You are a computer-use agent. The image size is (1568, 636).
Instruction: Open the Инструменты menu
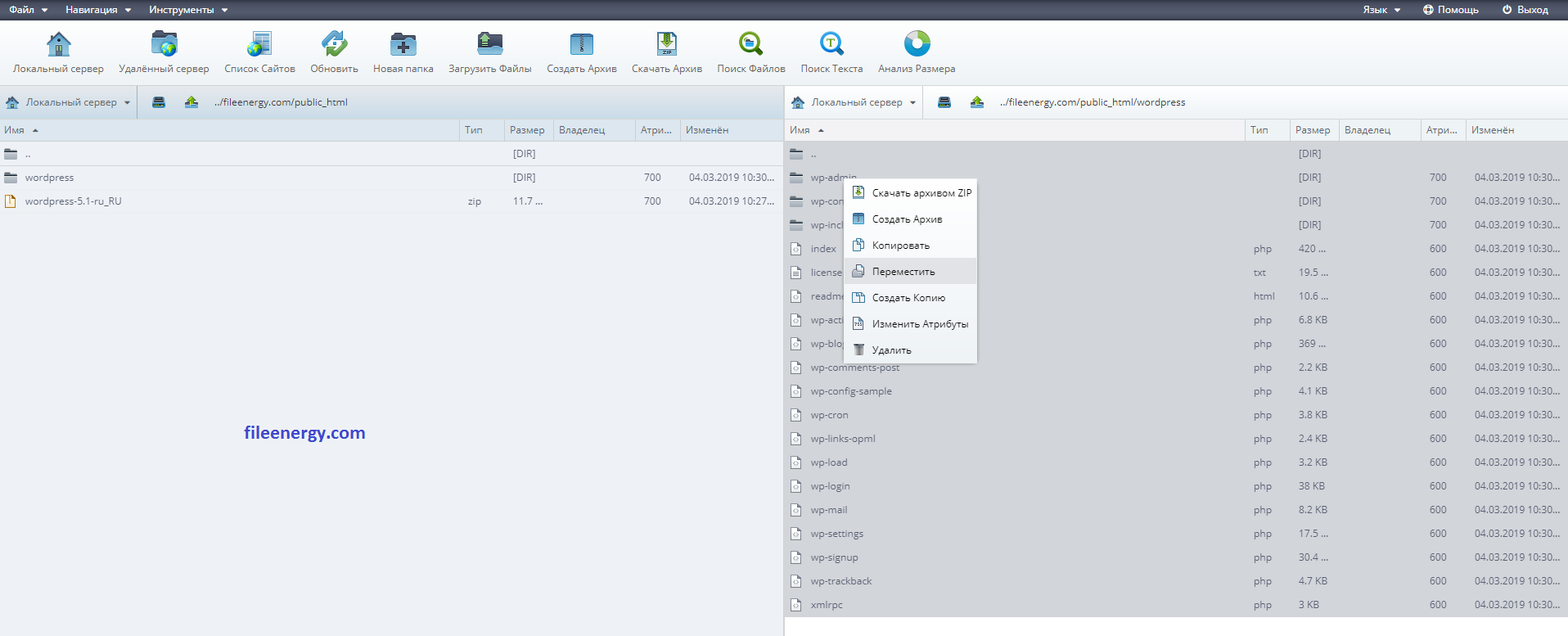(188, 10)
